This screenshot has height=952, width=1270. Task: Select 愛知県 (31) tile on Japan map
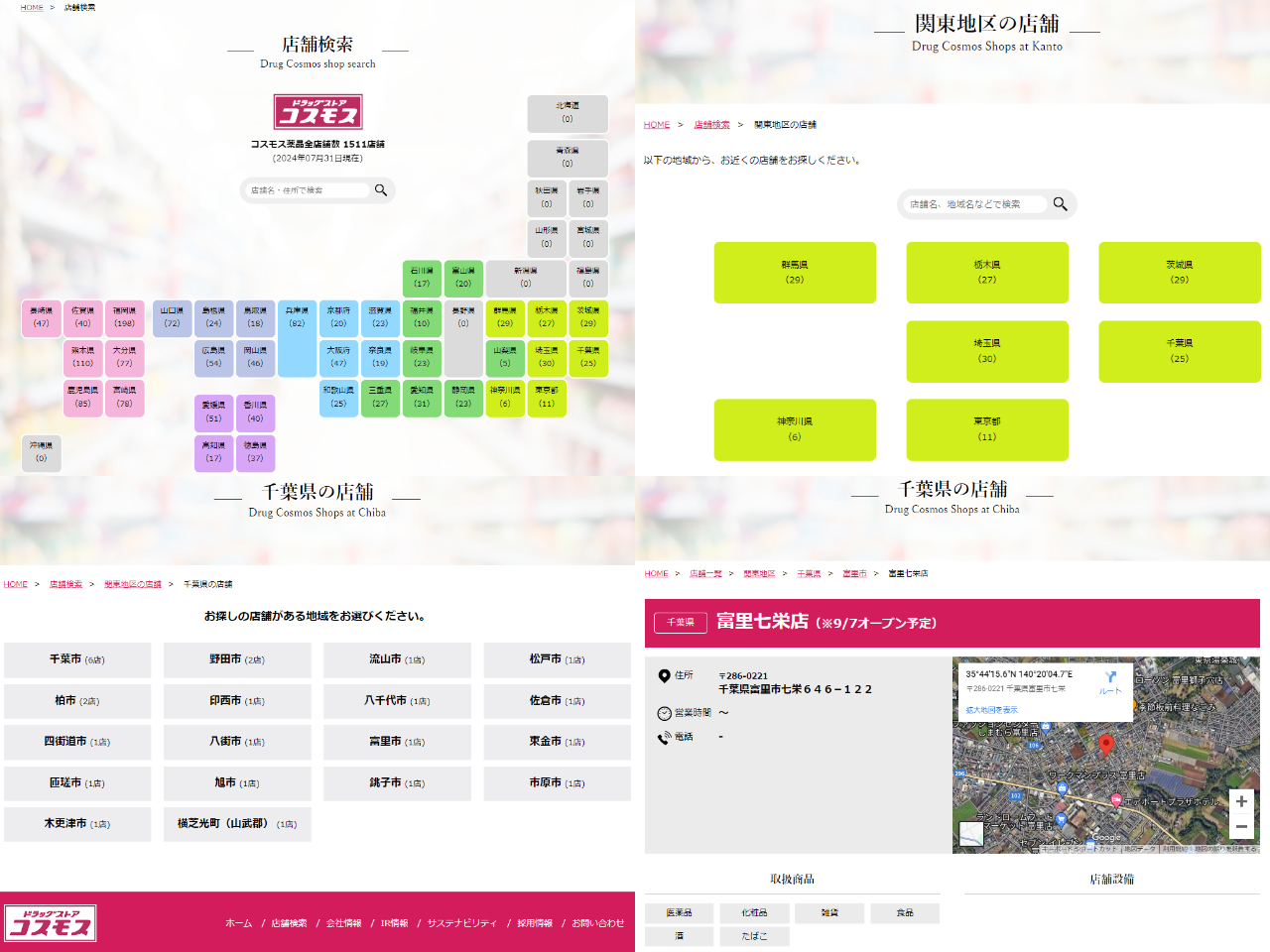(422, 398)
